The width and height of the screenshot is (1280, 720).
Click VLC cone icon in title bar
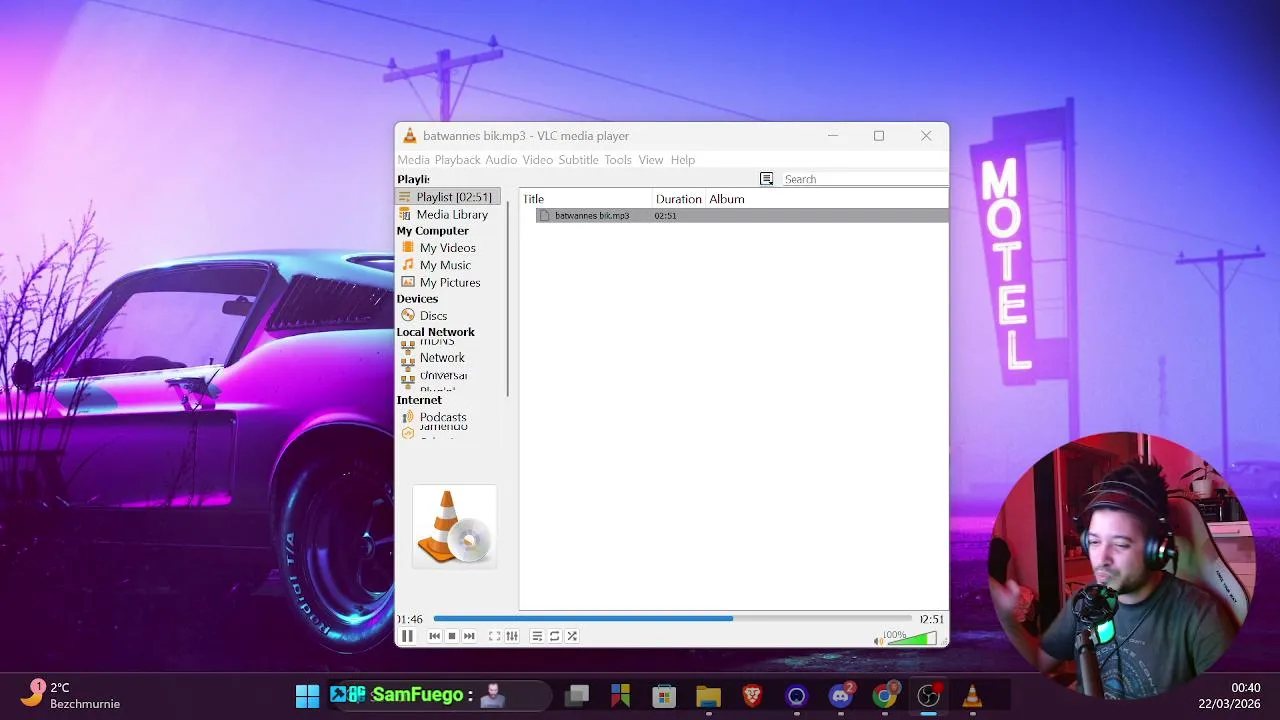410,136
